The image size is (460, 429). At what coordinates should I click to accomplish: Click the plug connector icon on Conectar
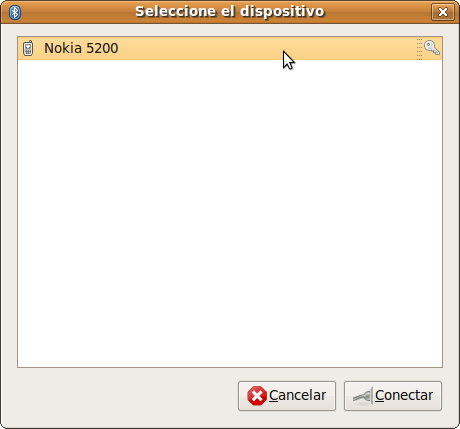pos(363,396)
